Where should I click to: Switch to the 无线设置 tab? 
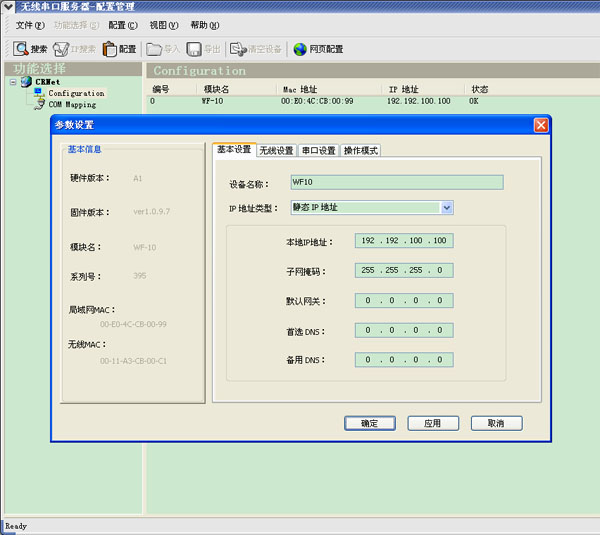(276, 150)
